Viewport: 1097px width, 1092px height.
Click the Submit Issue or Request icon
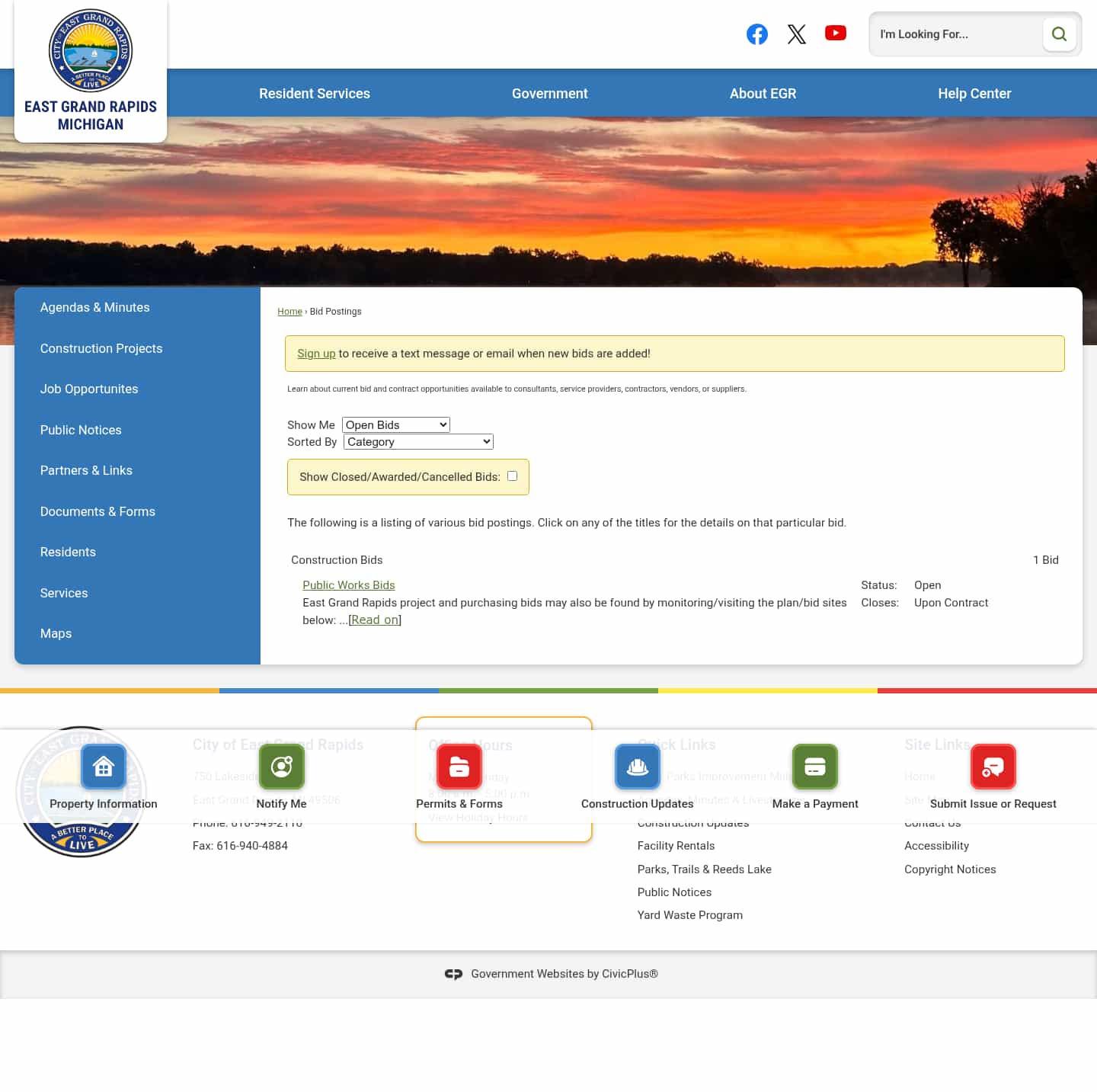993,767
